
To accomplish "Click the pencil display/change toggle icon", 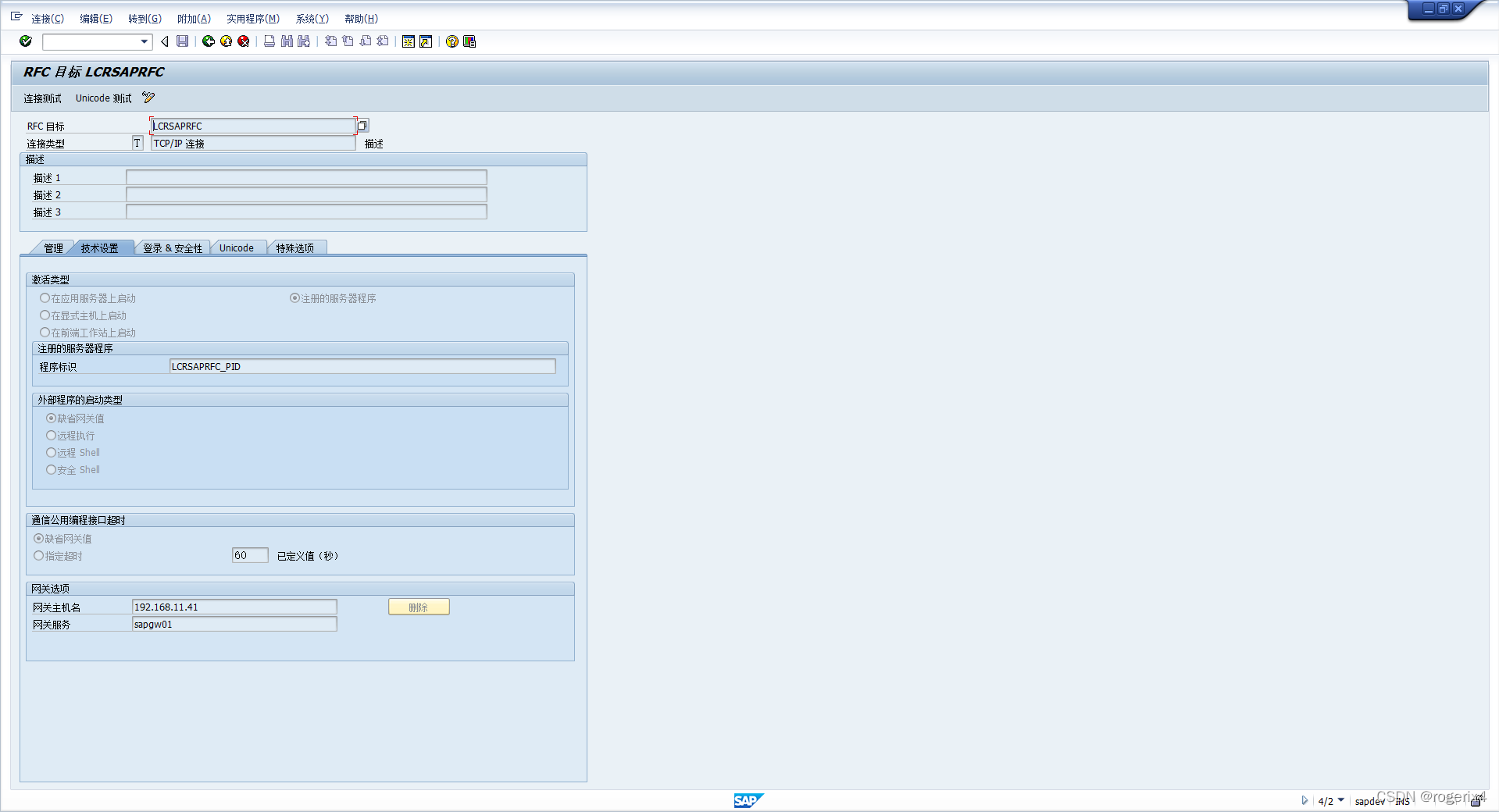I will (148, 98).
